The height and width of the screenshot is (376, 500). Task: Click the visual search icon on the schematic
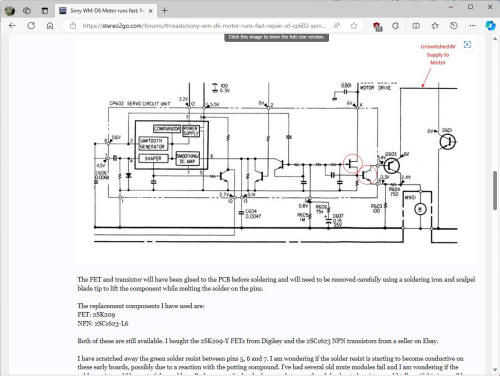click(x=467, y=45)
